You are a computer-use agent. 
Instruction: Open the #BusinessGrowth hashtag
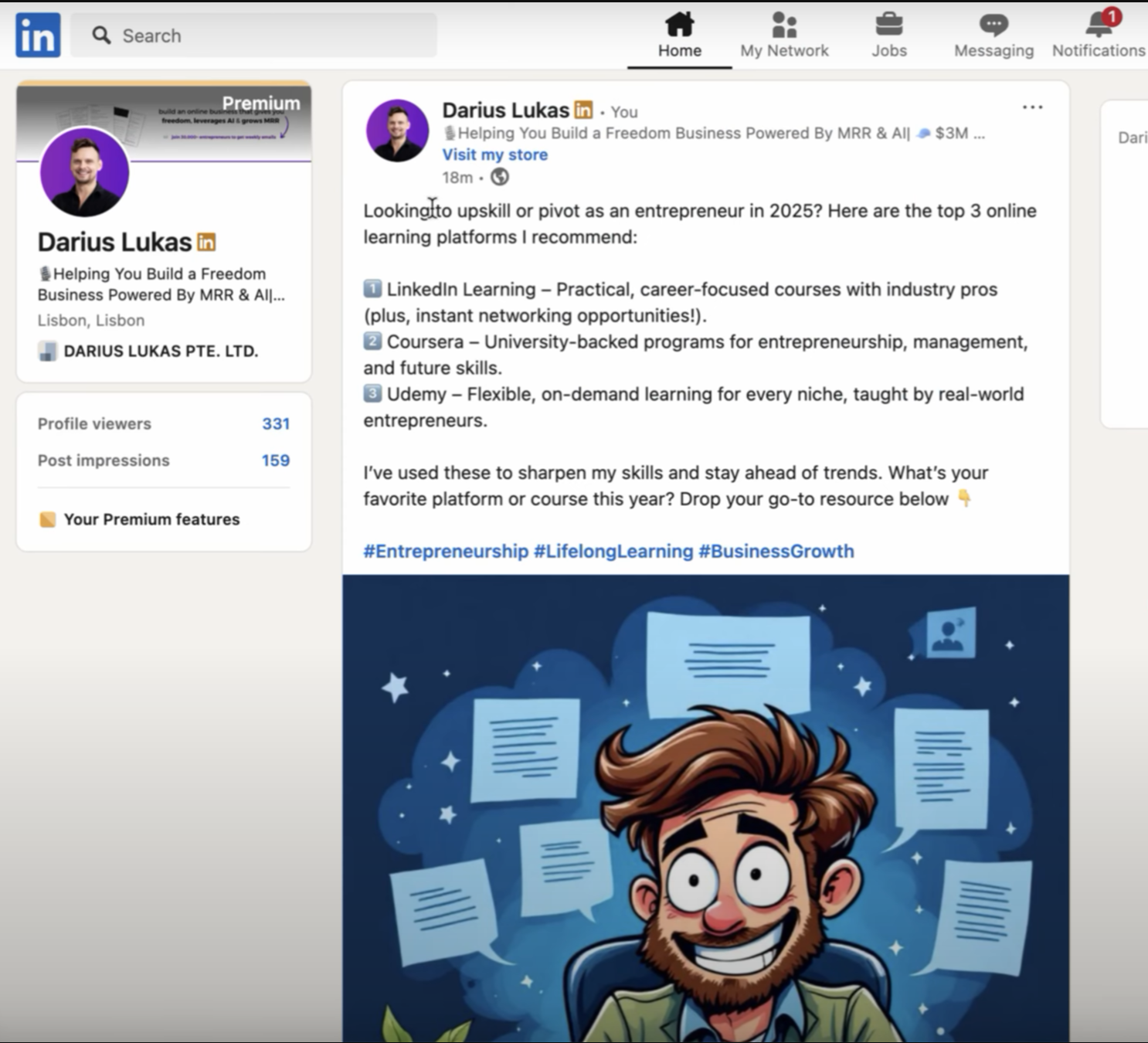[776, 551]
